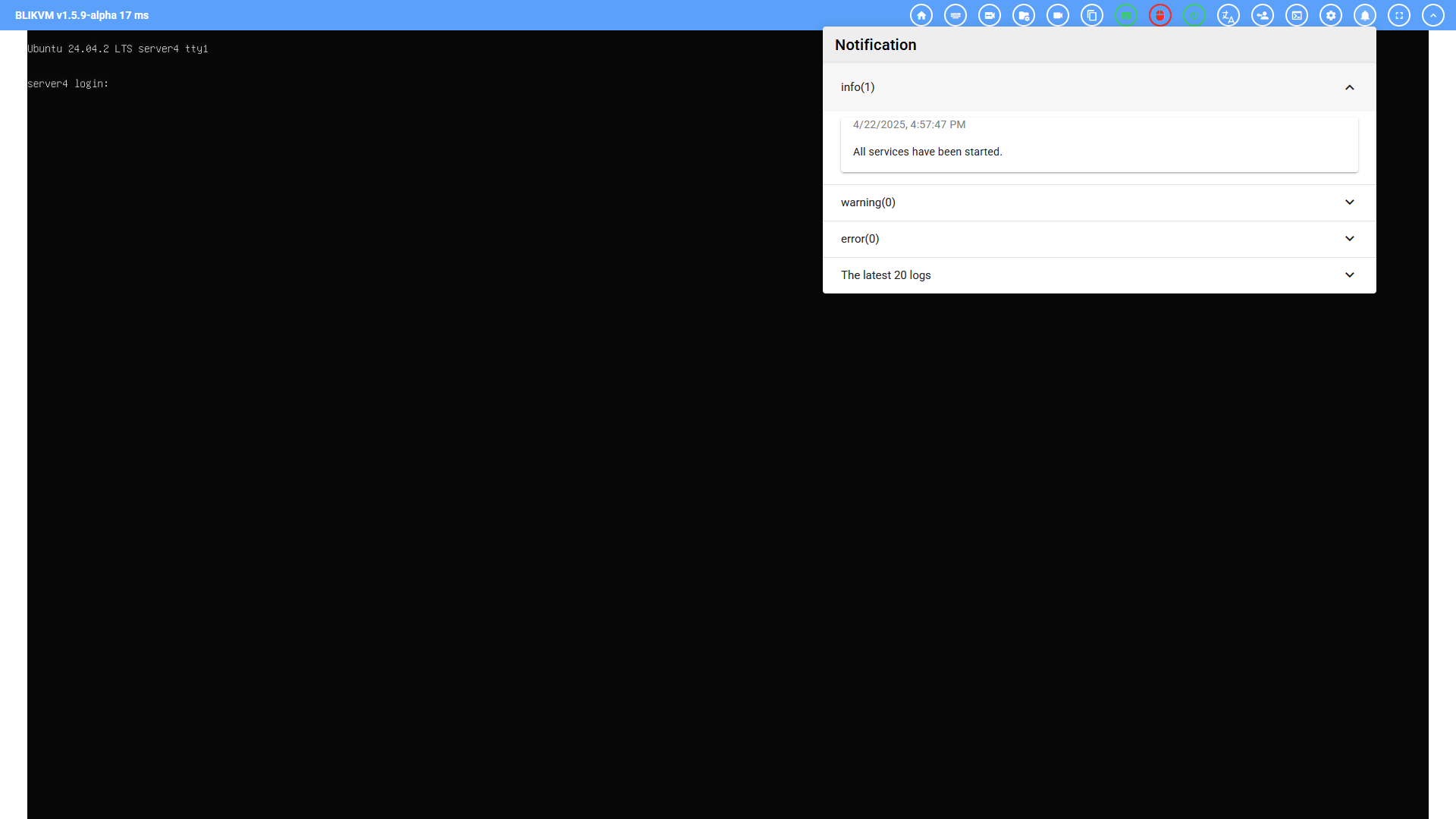Expand the error(0) section
The width and height of the screenshot is (1456, 819).
(1349, 239)
